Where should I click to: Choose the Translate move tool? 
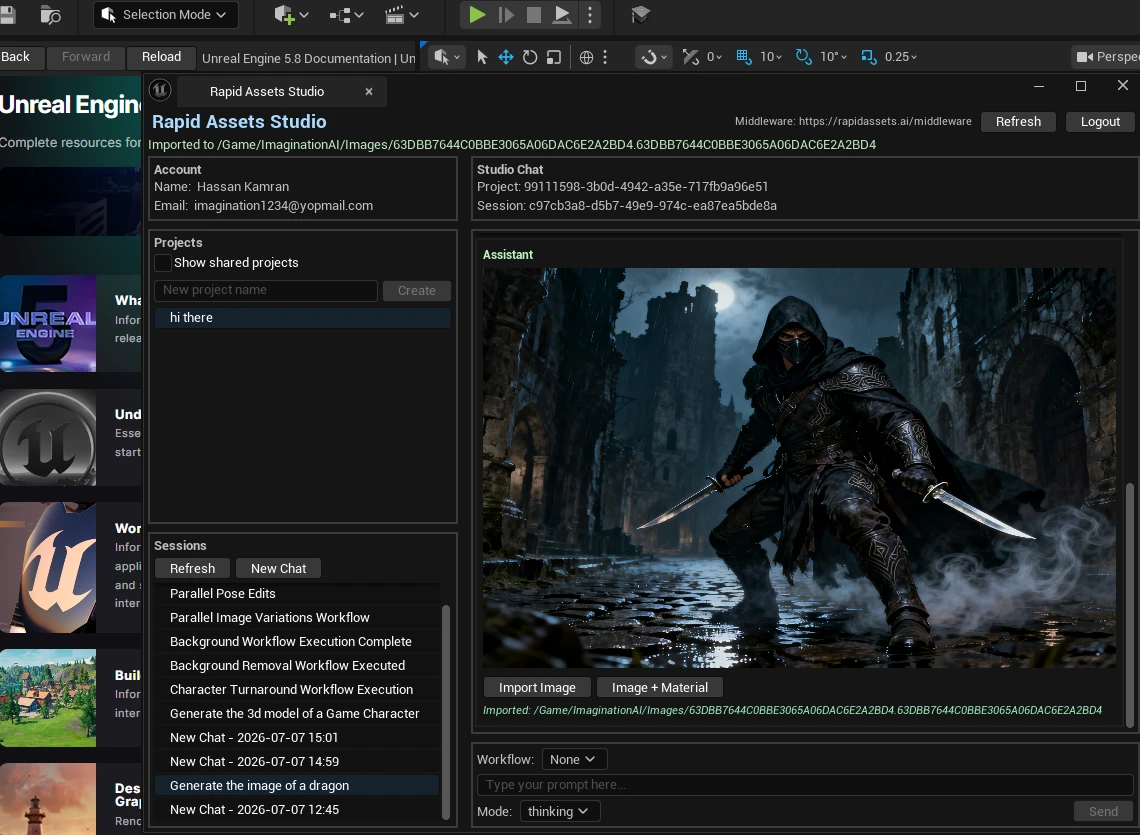tap(506, 57)
